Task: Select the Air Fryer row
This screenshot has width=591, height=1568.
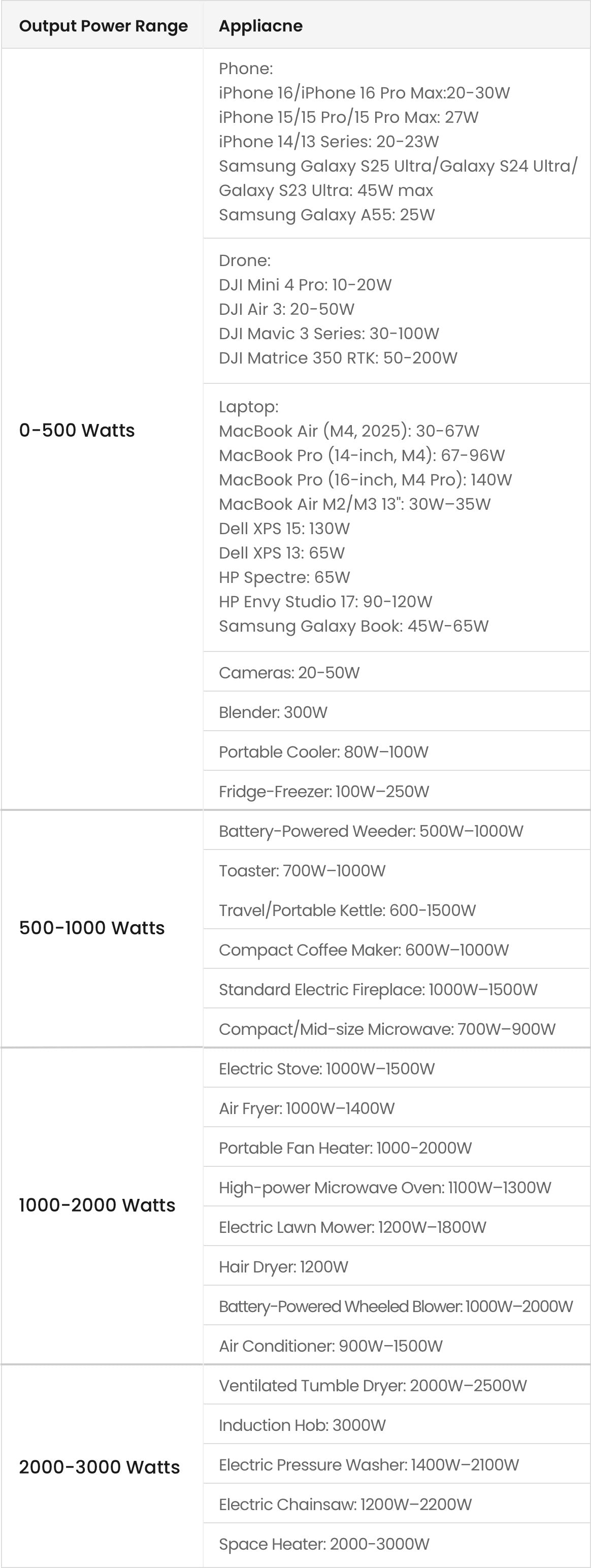Action: click(307, 1108)
